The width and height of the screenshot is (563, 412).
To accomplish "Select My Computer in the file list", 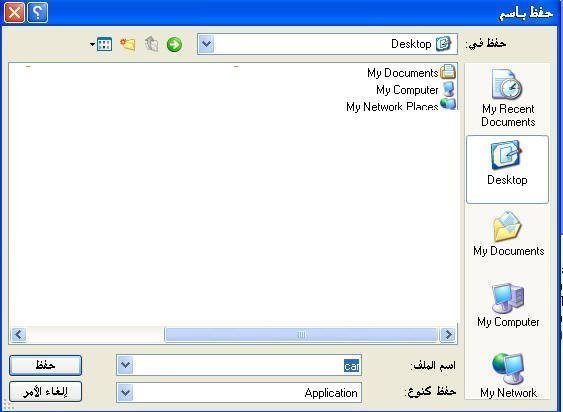I will [x=415, y=89].
